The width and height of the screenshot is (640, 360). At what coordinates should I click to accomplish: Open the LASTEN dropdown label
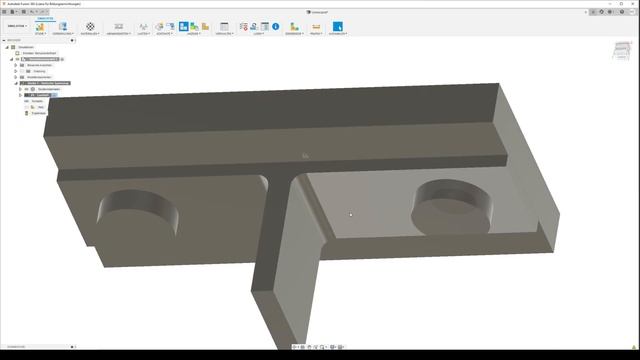click(x=143, y=33)
